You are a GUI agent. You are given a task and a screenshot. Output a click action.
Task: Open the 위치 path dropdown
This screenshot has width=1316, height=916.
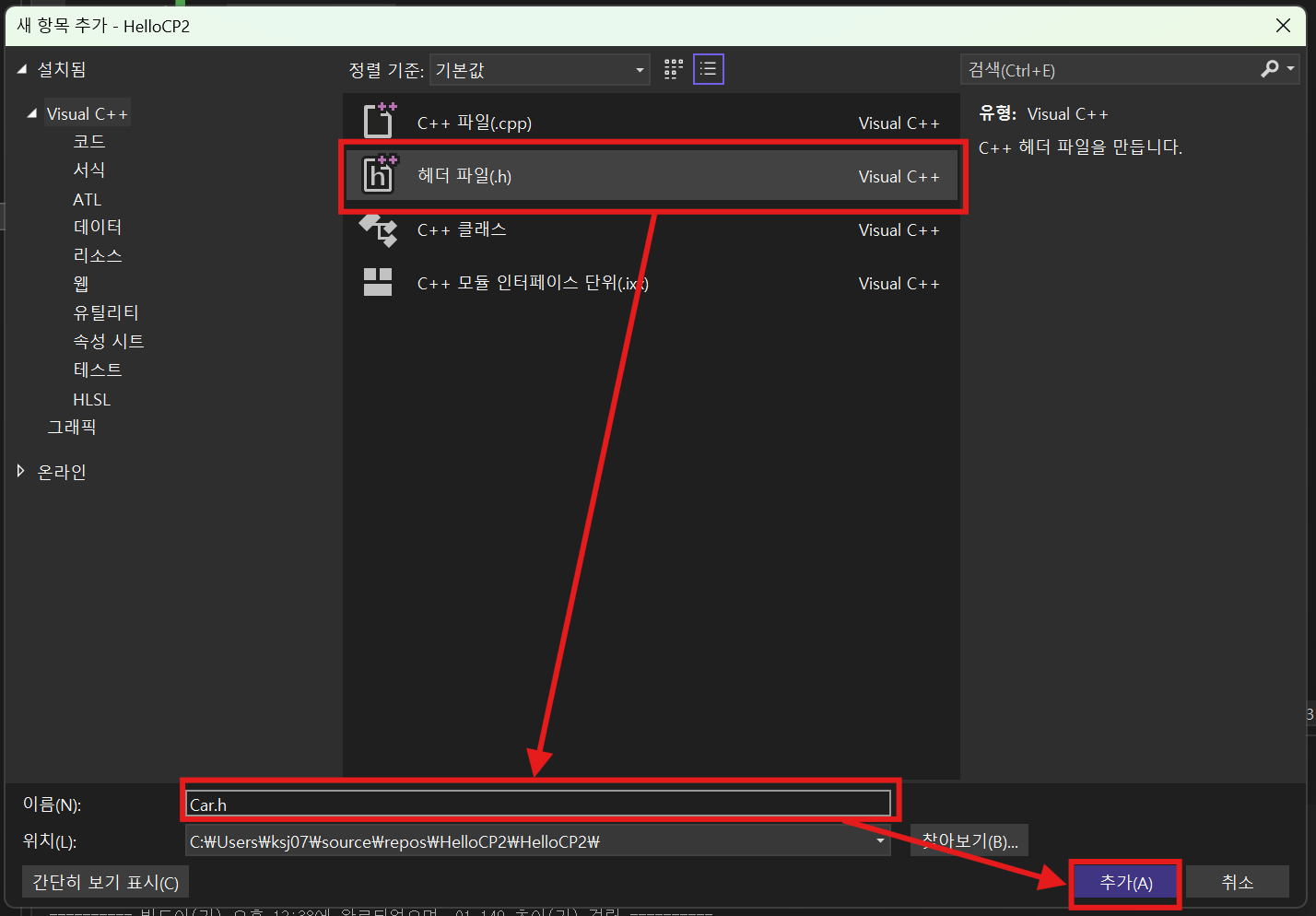tap(880, 840)
